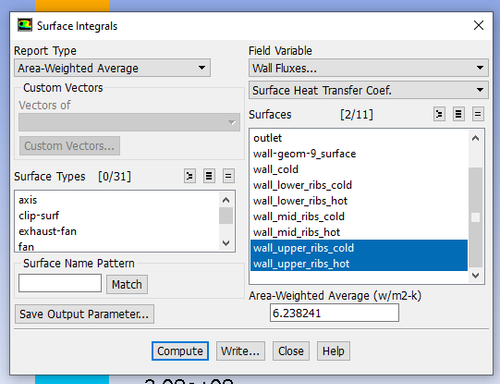500x384 pixels.
Task: Click the Write... button
Action: [240, 351]
